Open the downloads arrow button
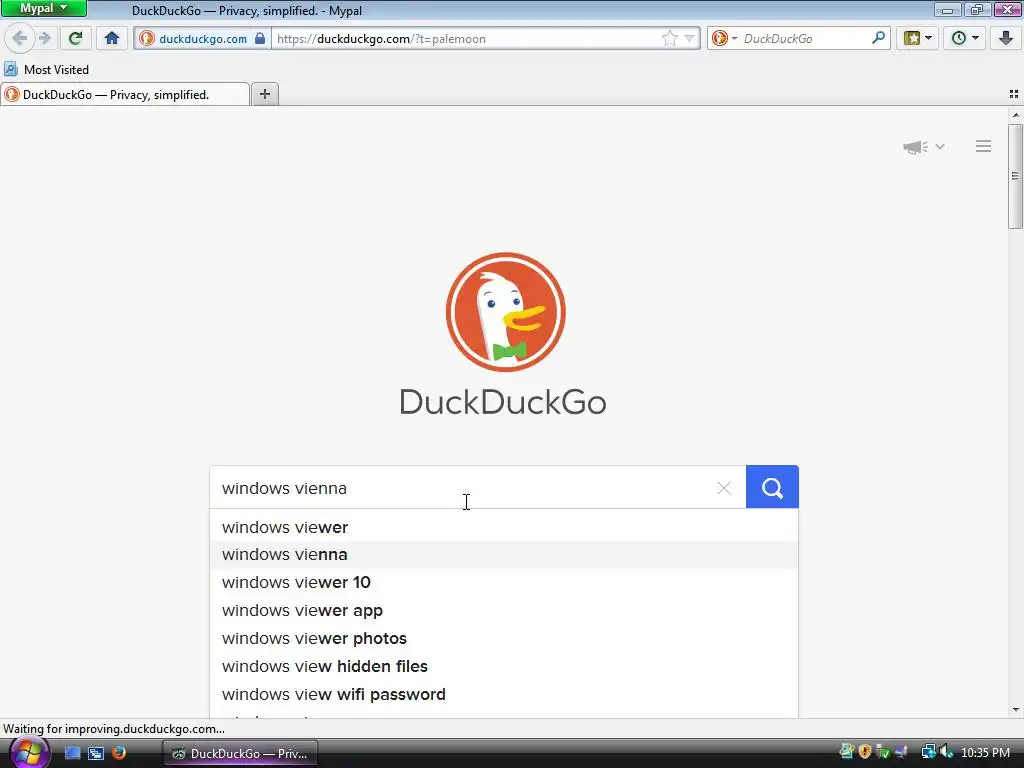1024x768 pixels. point(1006,38)
